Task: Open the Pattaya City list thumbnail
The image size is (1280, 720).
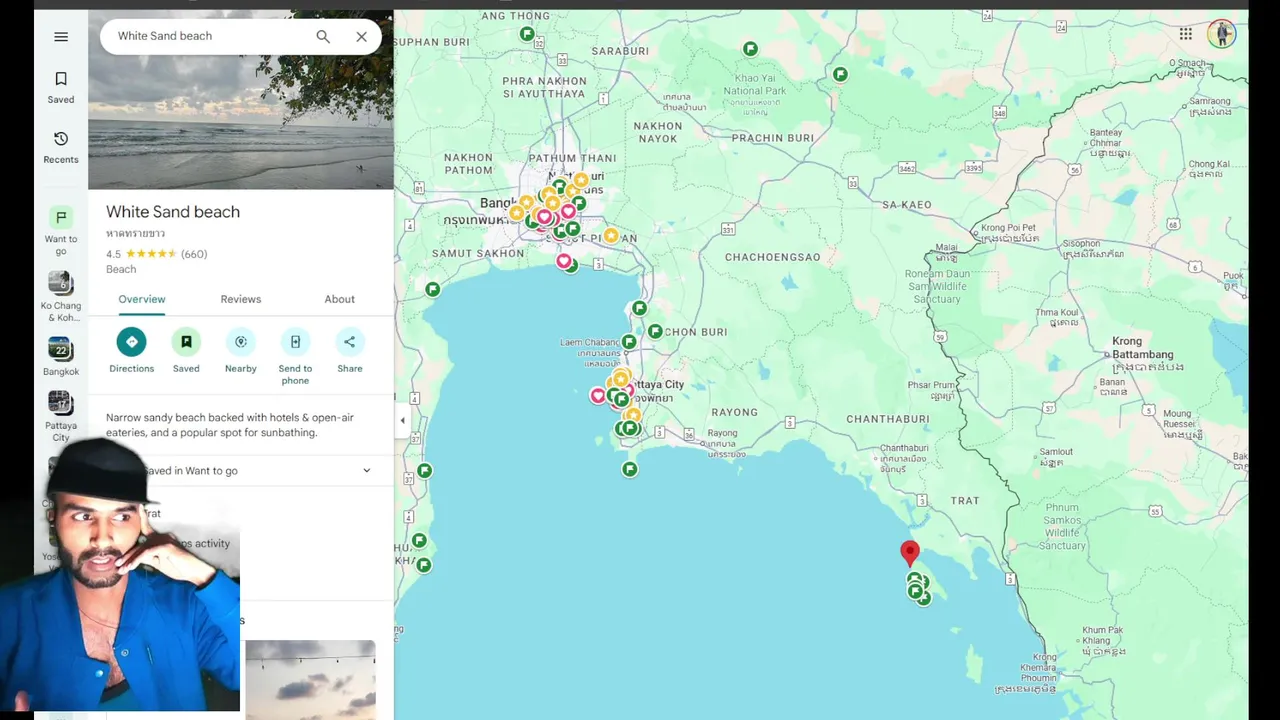Action: (x=61, y=402)
